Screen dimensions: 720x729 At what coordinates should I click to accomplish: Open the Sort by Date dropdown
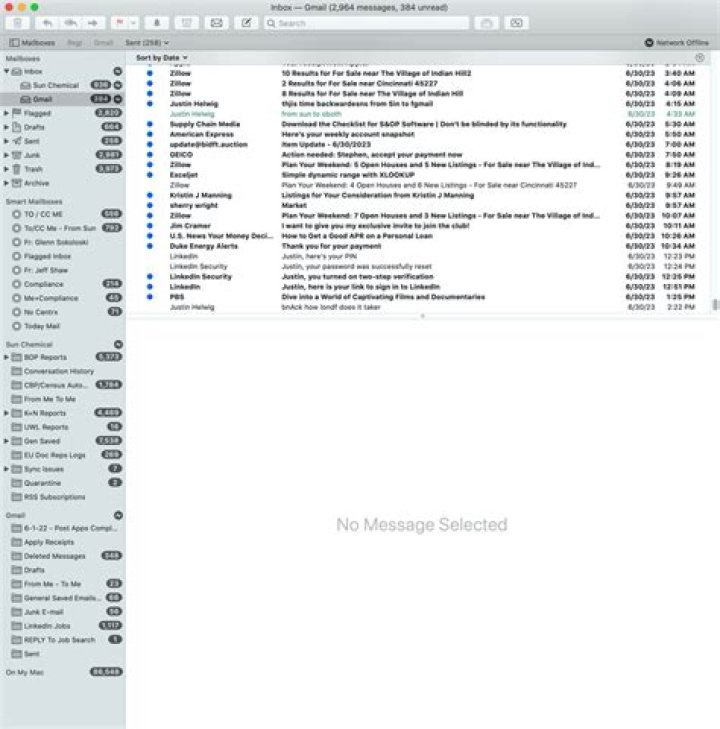point(162,58)
